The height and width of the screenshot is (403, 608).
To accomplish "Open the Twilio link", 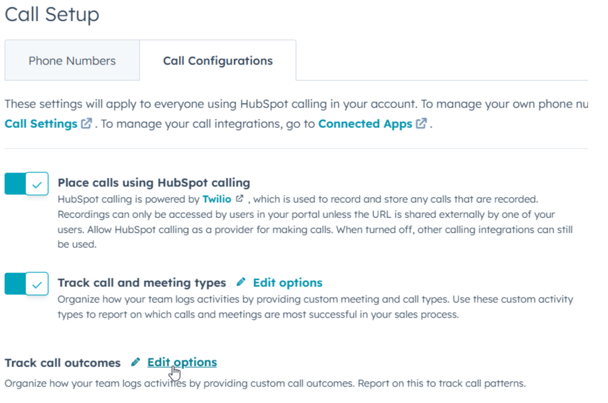I will [x=217, y=199].
